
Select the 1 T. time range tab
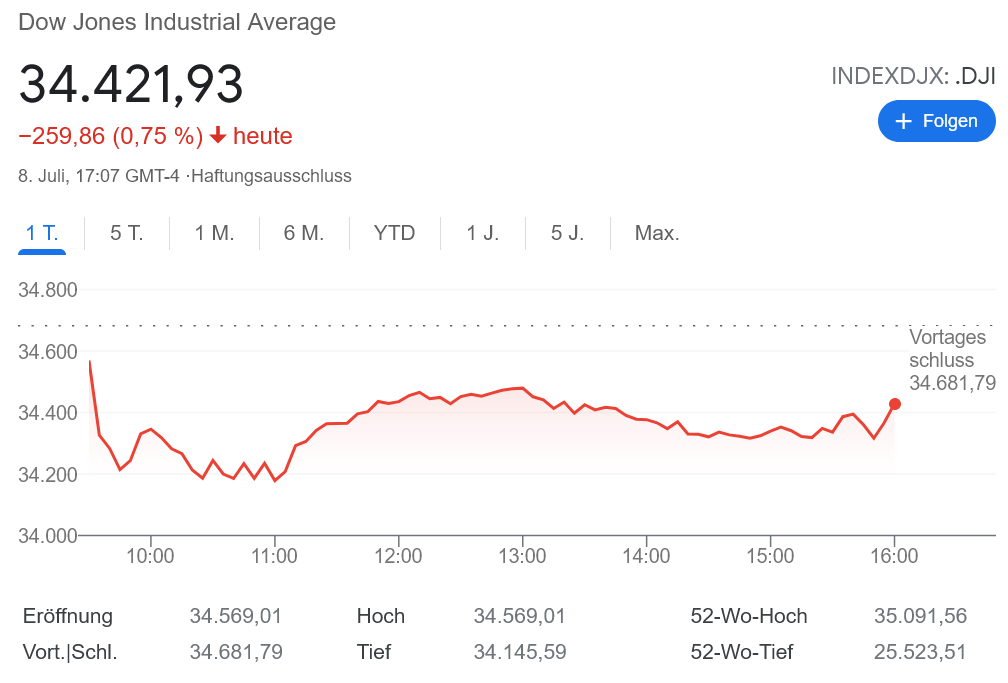tap(42, 233)
